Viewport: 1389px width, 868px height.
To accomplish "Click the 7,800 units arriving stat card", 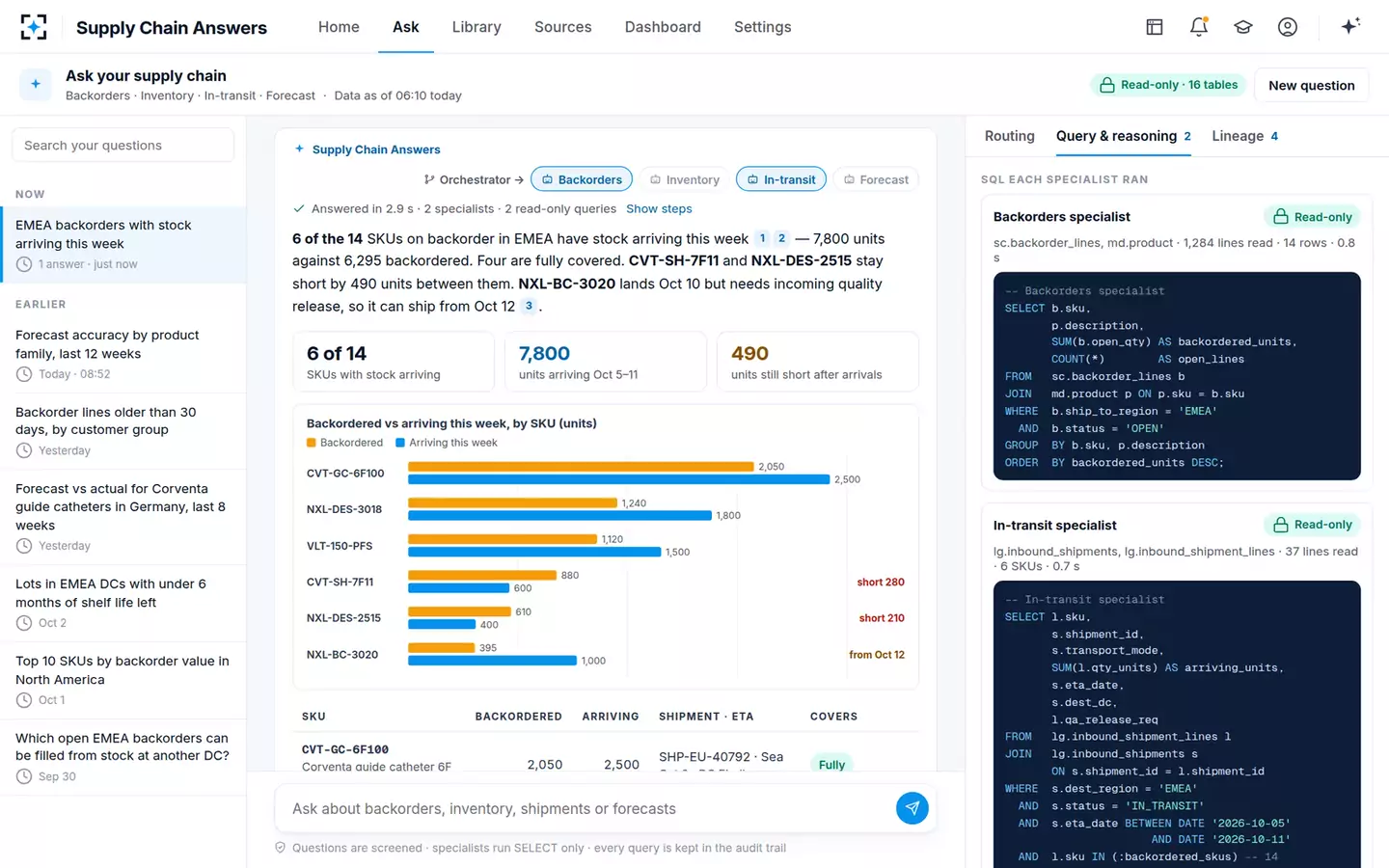I will [605, 362].
